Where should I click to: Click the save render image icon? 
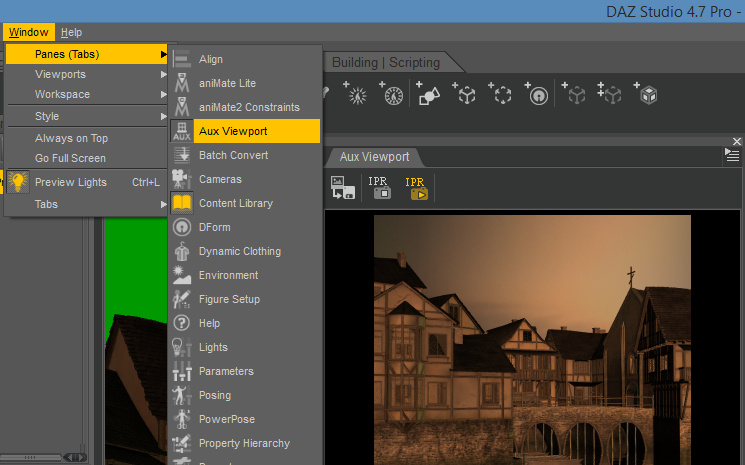coord(342,187)
